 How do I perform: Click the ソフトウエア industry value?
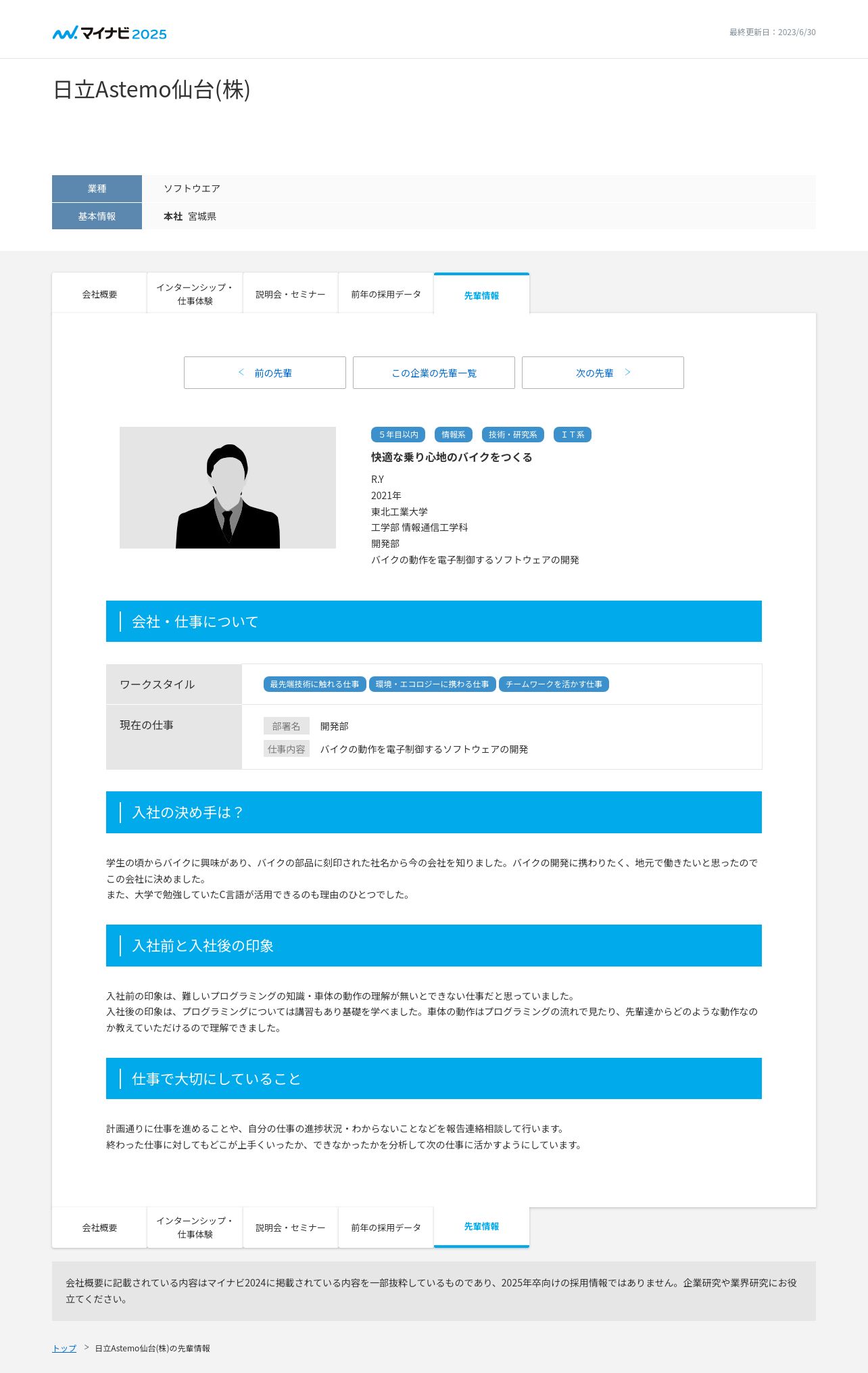point(192,189)
